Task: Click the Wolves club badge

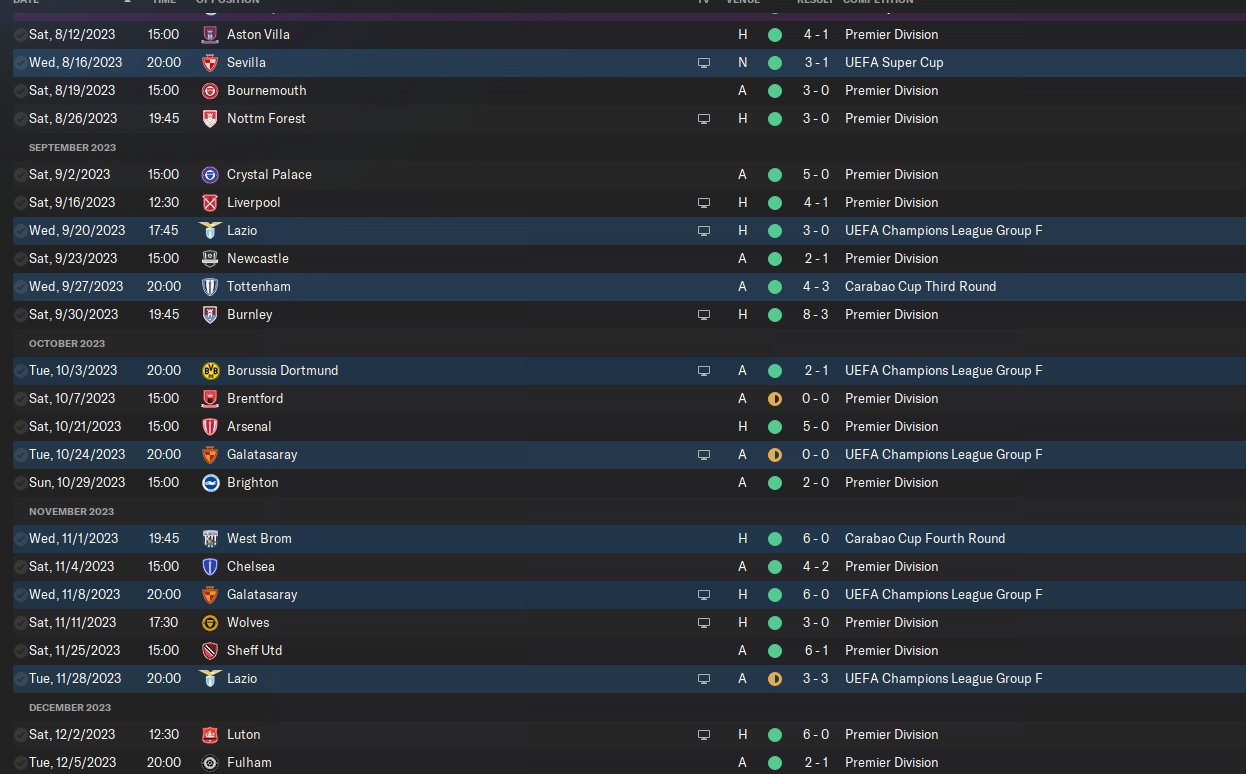Action: [x=210, y=622]
